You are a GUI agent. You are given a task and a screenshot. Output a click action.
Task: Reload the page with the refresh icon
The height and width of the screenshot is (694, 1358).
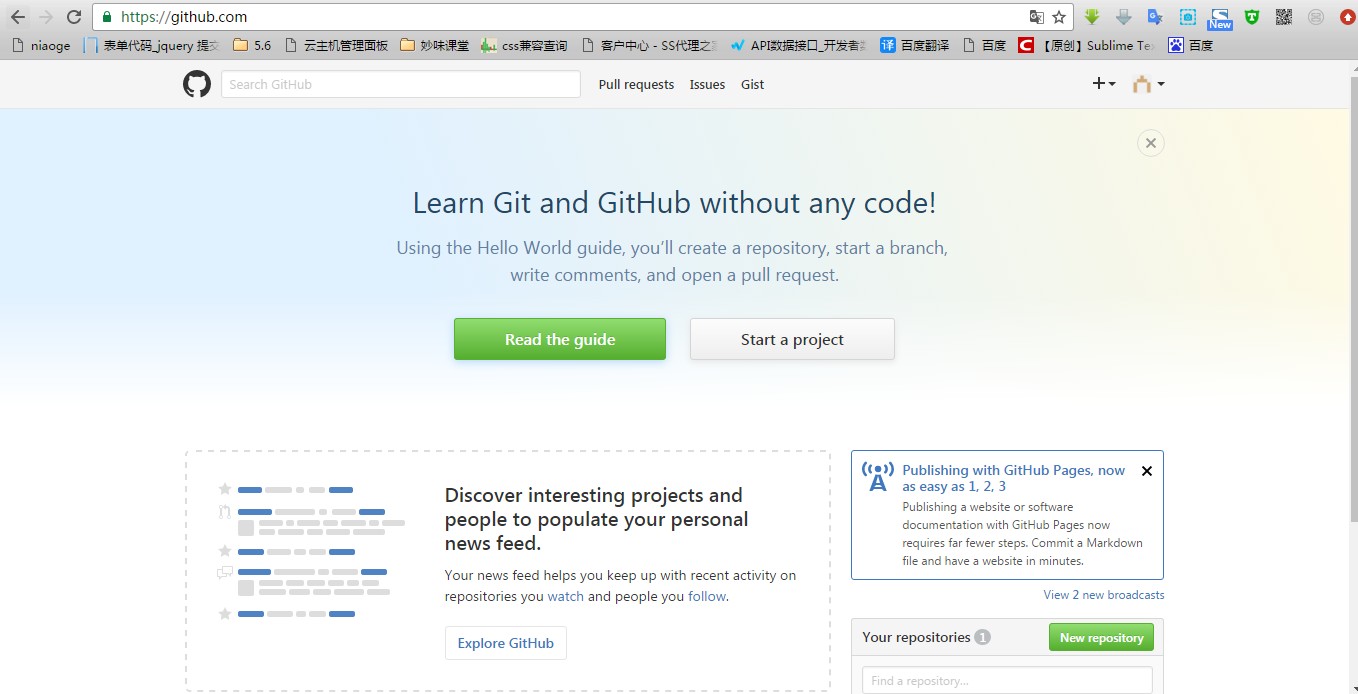pos(74,17)
